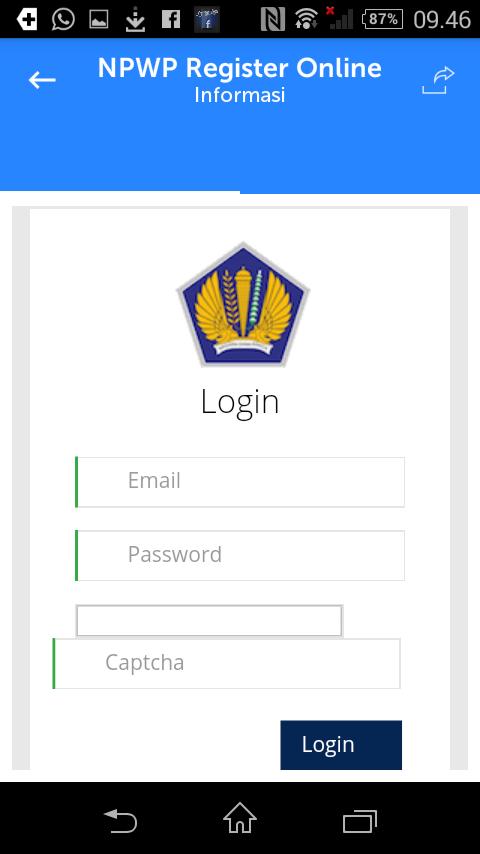Tap the Ministry of Finance pentagon logo
Screen dimensions: 480x854
coord(243,304)
